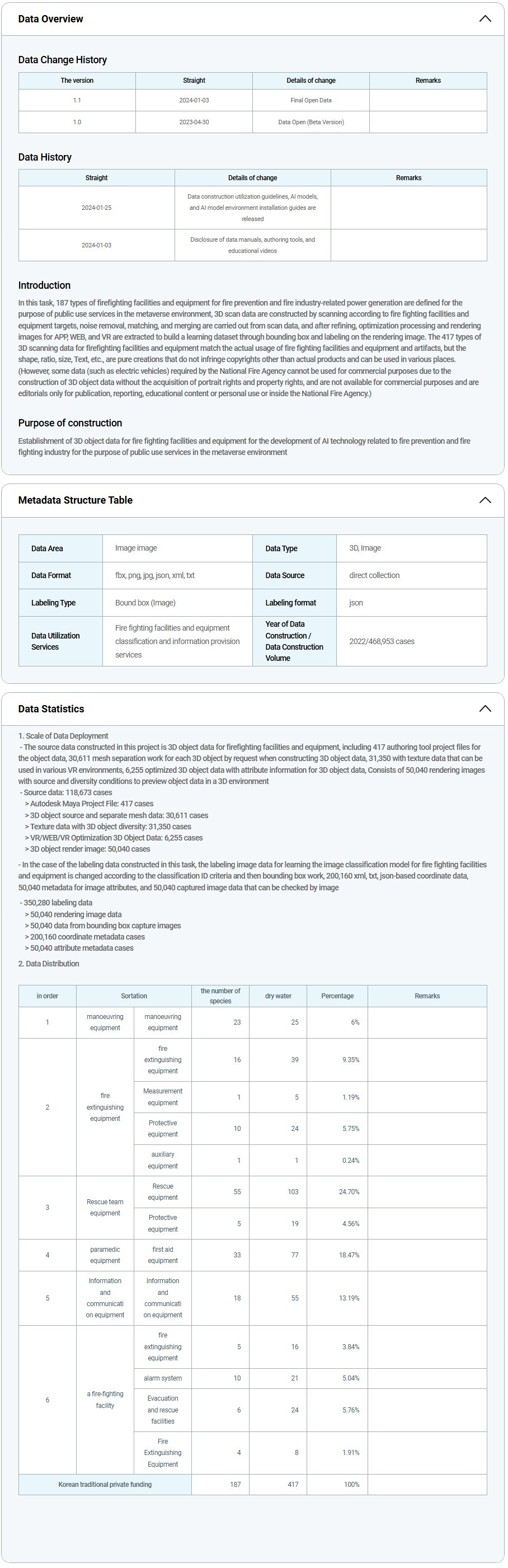This screenshot has height=1568, width=508.
Task: Click the 'Sortation' column header
Action: (x=134, y=996)
